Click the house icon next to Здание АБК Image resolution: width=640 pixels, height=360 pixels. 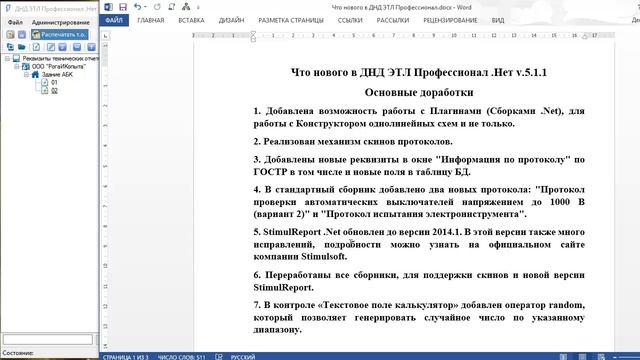tap(36, 75)
